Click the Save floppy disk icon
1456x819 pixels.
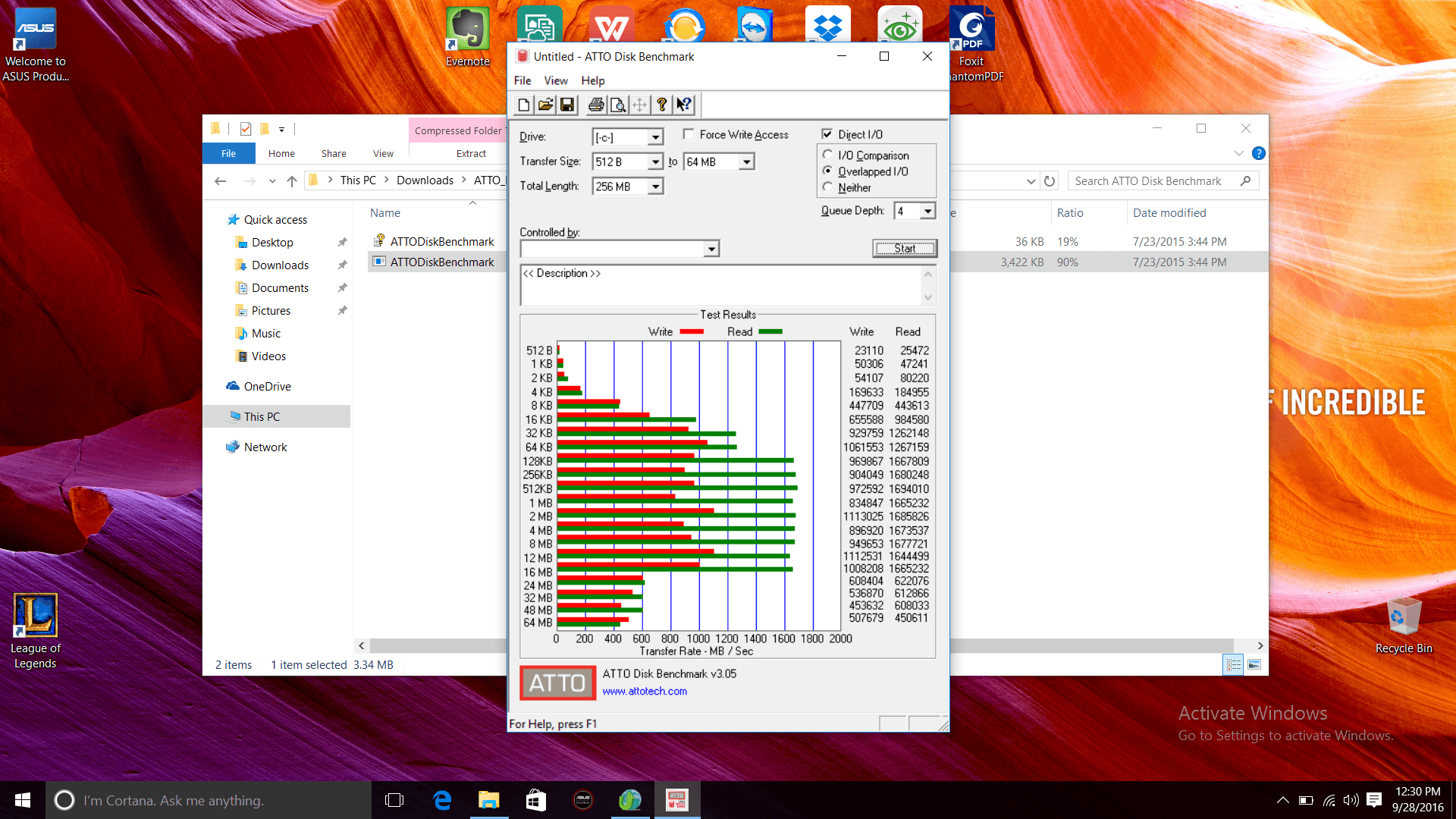[567, 105]
